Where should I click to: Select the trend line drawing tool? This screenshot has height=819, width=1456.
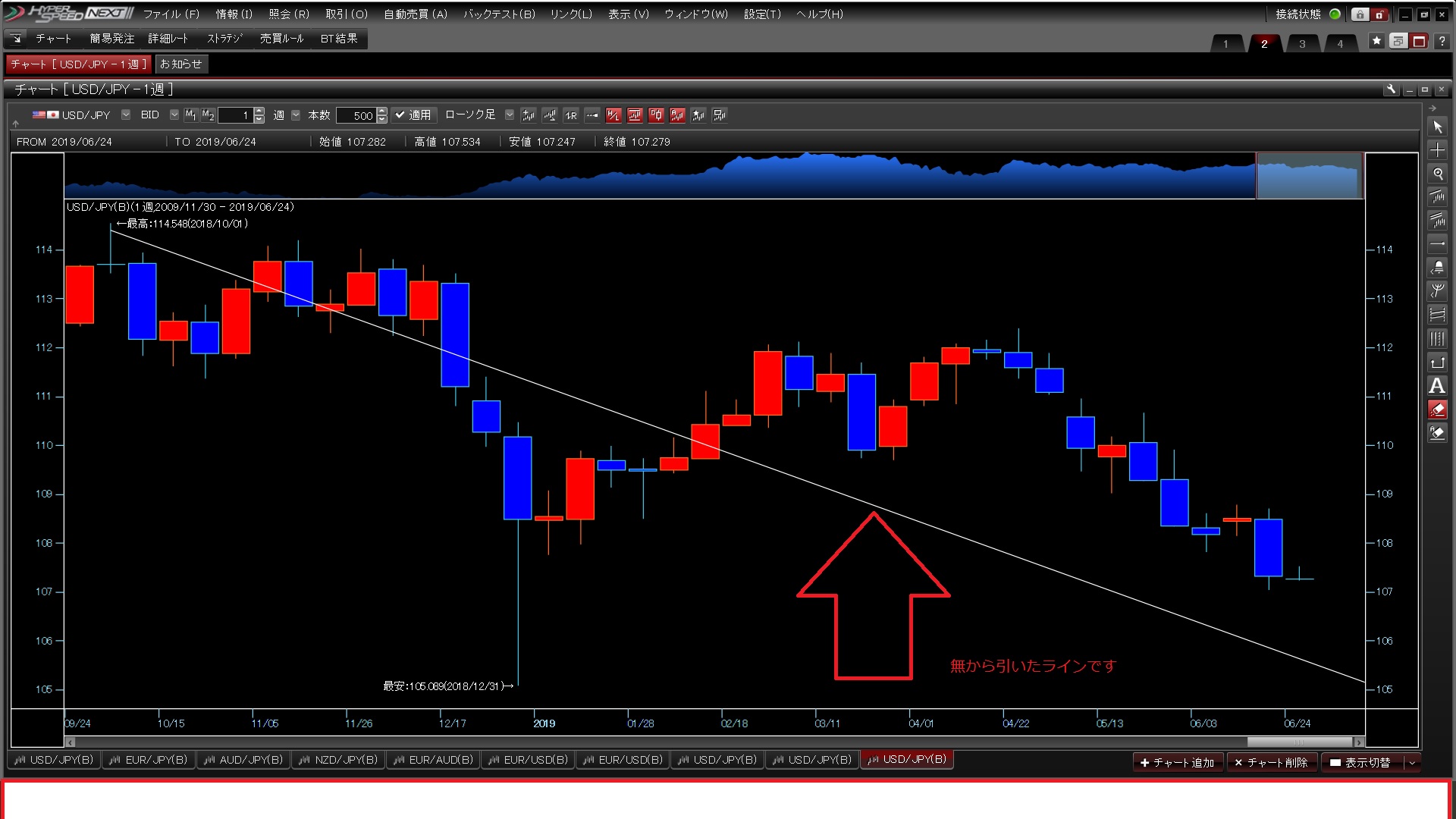[1437, 197]
